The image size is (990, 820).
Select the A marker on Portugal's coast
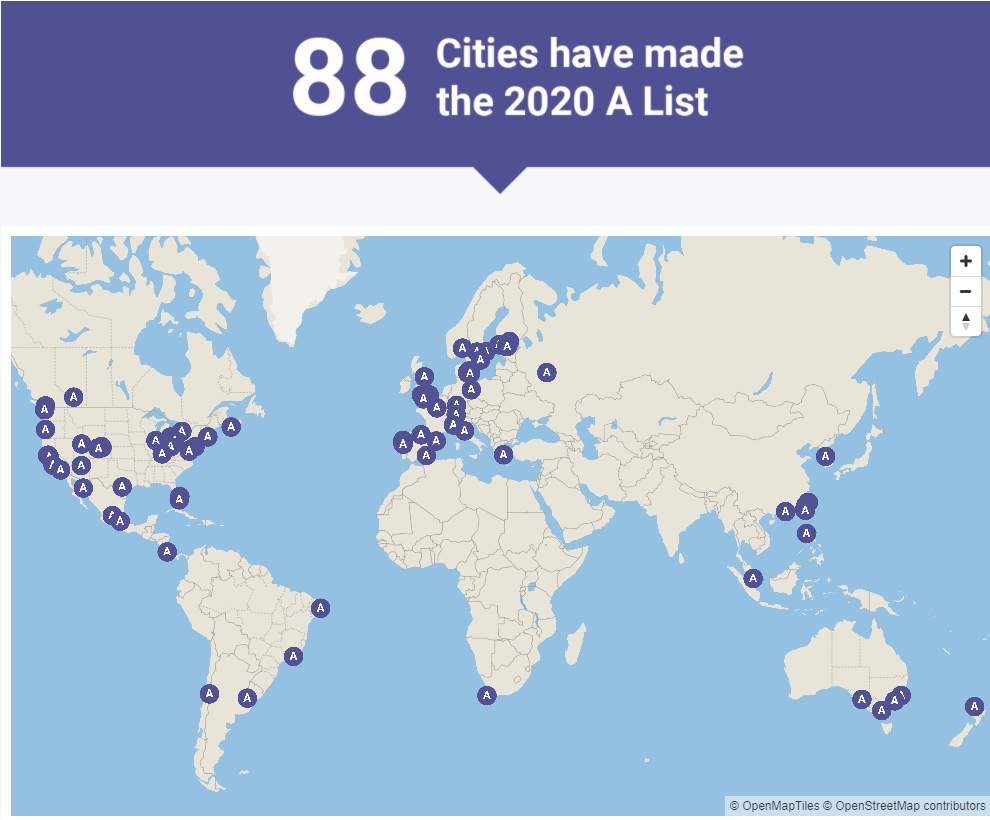coord(403,443)
